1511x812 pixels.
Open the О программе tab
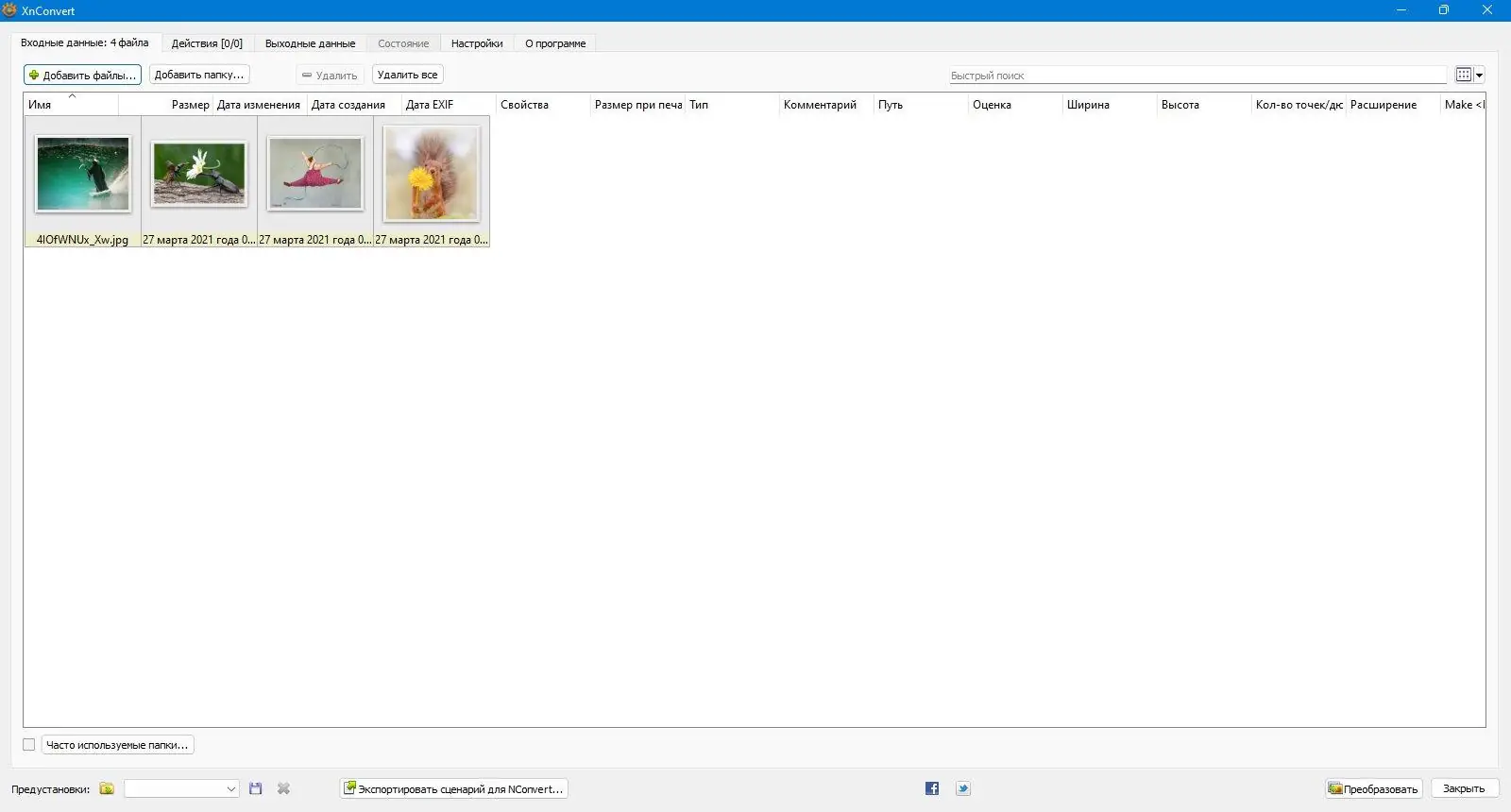pyautogui.click(x=555, y=43)
